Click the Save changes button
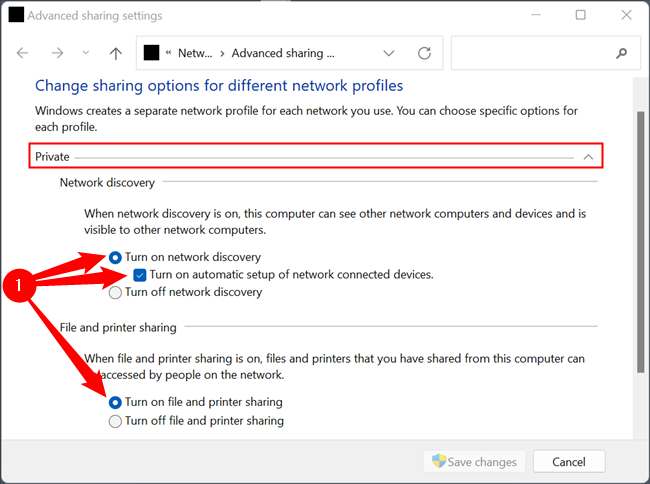Viewport: 650px width, 484px height. point(474,462)
